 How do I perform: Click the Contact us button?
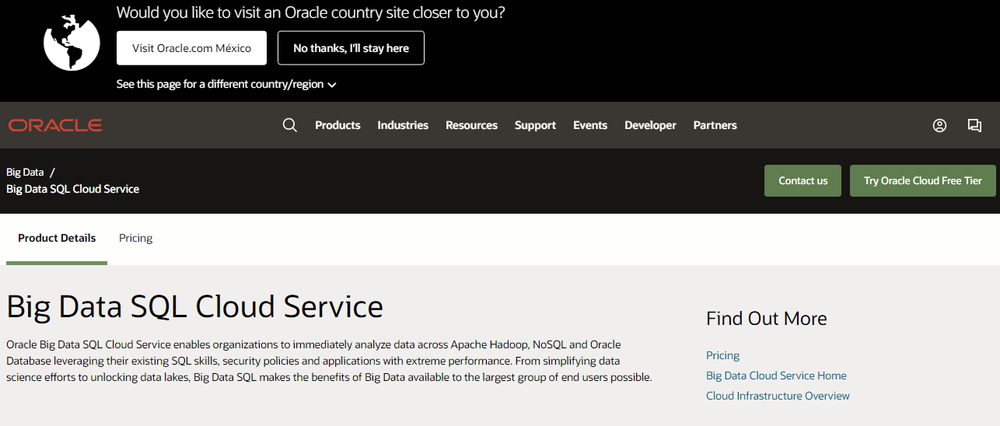pyautogui.click(x=803, y=180)
